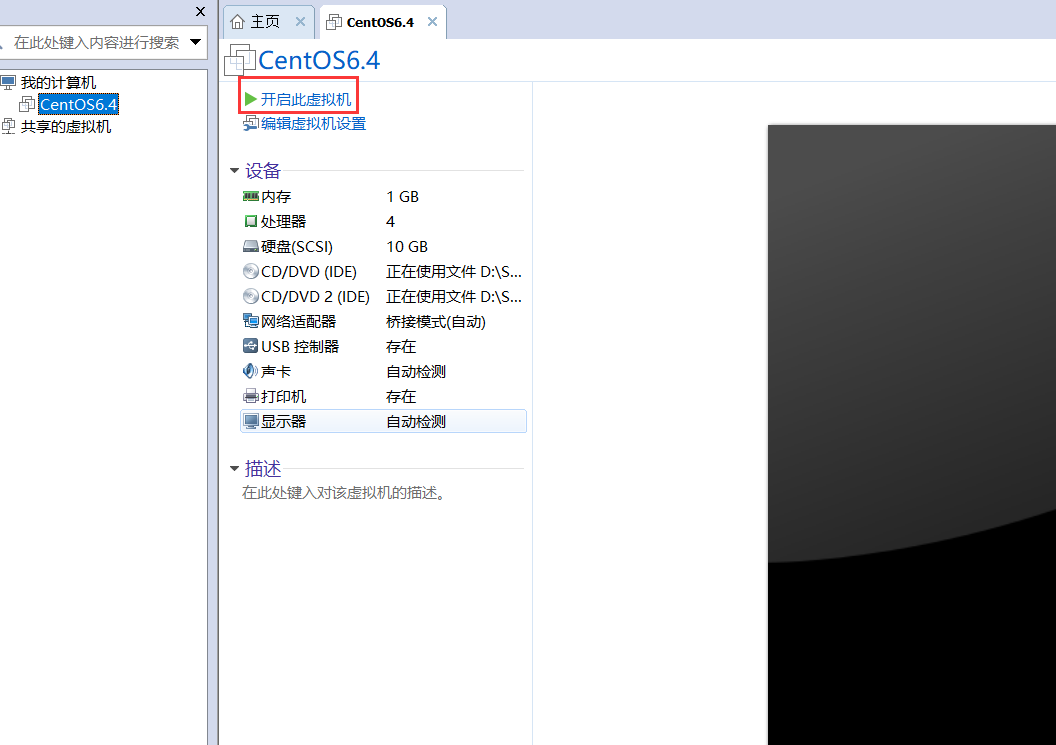Click the green play icon to start VM

tap(251, 99)
